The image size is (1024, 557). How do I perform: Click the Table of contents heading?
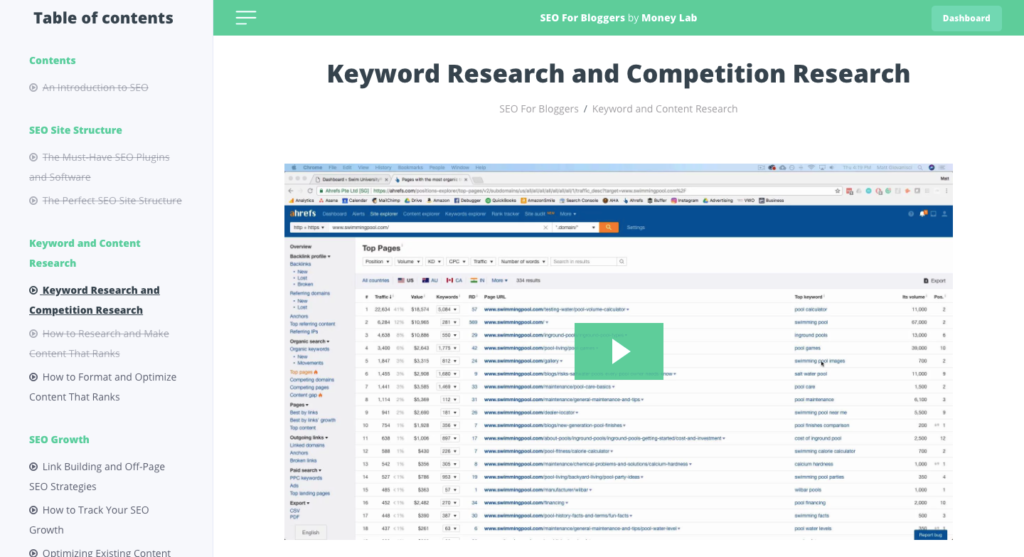(103, 18)
